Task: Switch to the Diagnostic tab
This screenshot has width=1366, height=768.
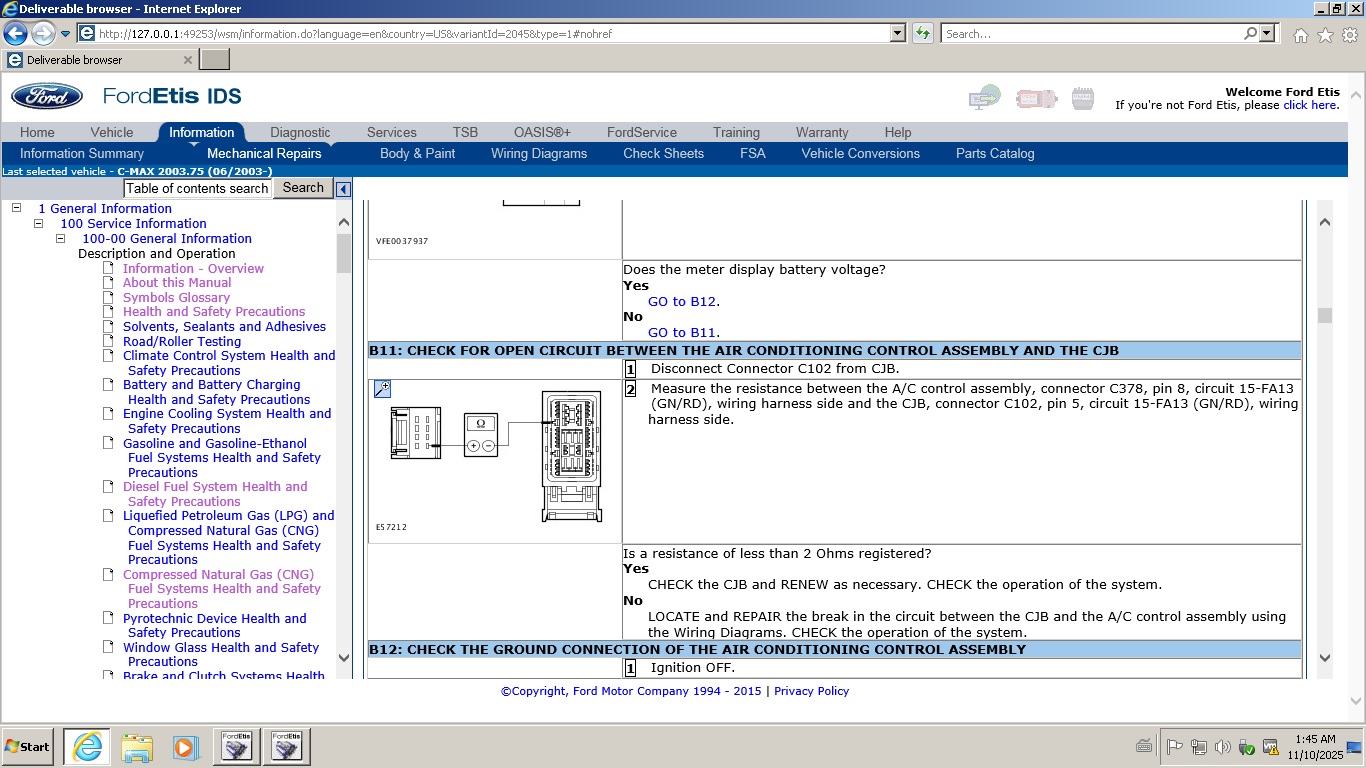Action: [300, 132]
